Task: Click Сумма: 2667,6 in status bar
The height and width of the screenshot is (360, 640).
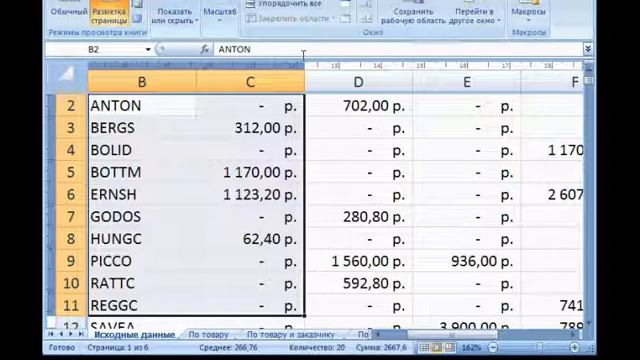Action: [381, 348]
